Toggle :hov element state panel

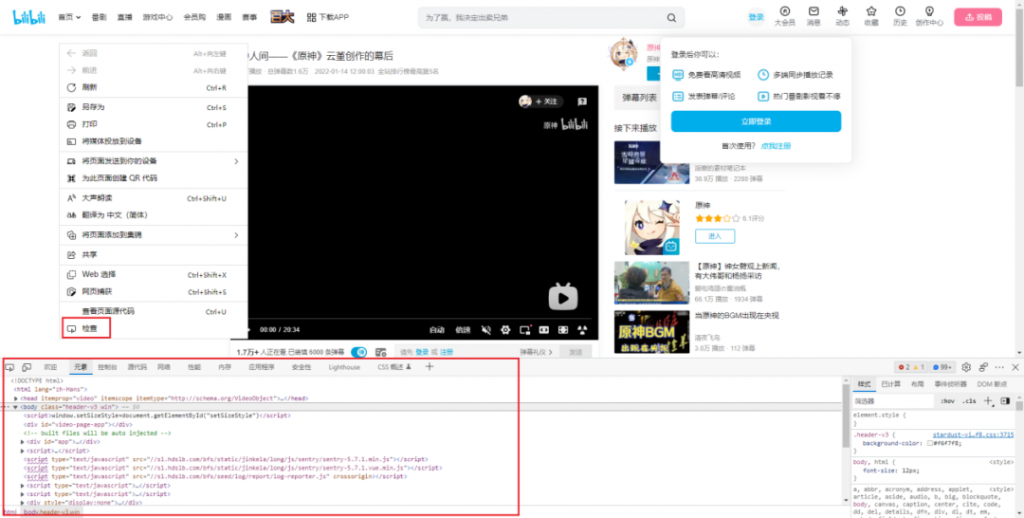click(947, 401)
